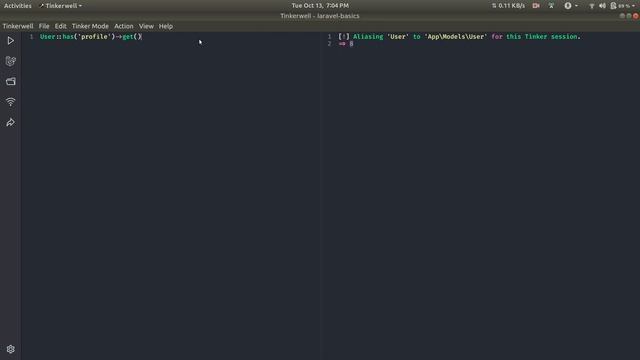Screen dimensions: 640x360
Task: Run the code with the play icon
Action: tap(11, 41)
